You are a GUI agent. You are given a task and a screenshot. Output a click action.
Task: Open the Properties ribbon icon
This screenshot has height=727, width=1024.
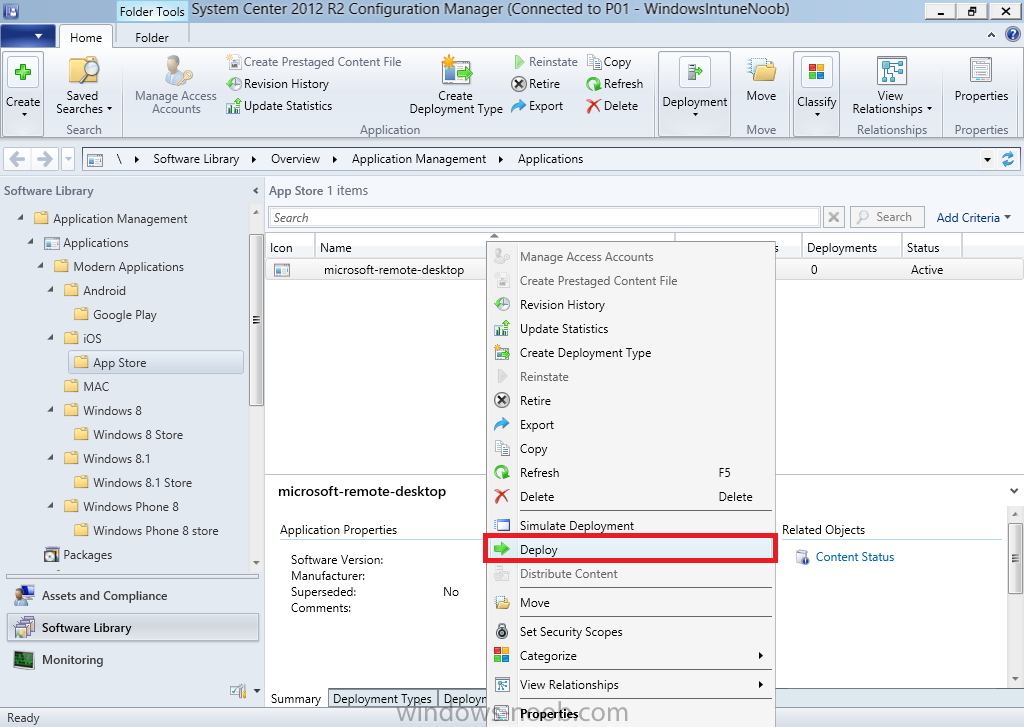[981, 71]
